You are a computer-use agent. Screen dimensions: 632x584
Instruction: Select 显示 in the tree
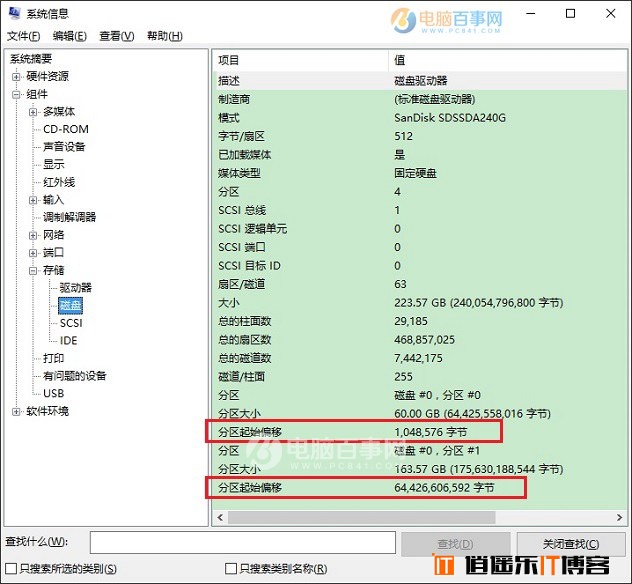[x=54, y=164]
